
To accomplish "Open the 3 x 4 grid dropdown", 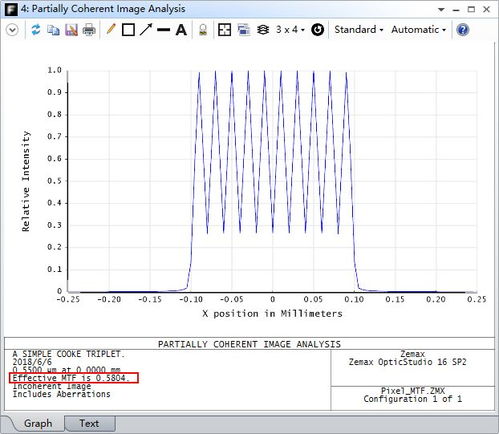I will pyautogui.click(x=290, y=30).
